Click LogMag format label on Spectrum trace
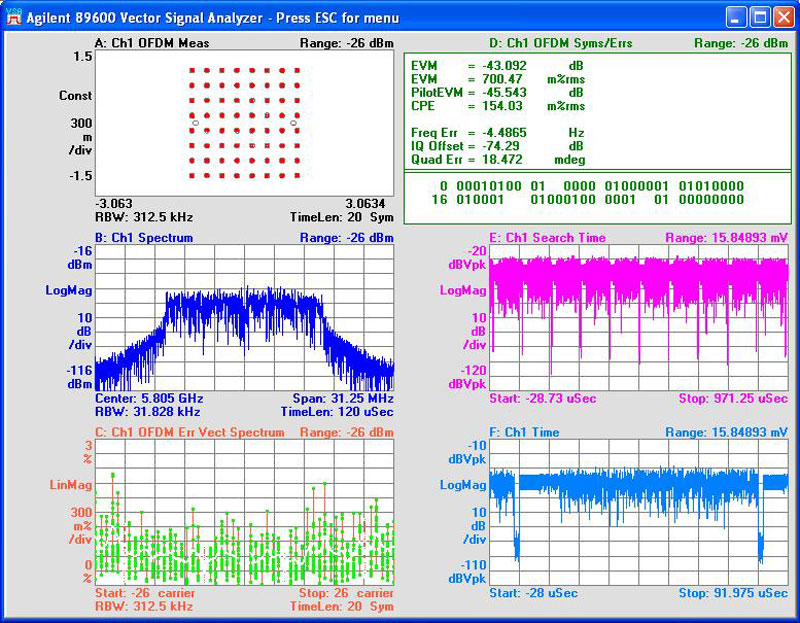This screenshot has width=800, height=623. [x=68, y=291]
